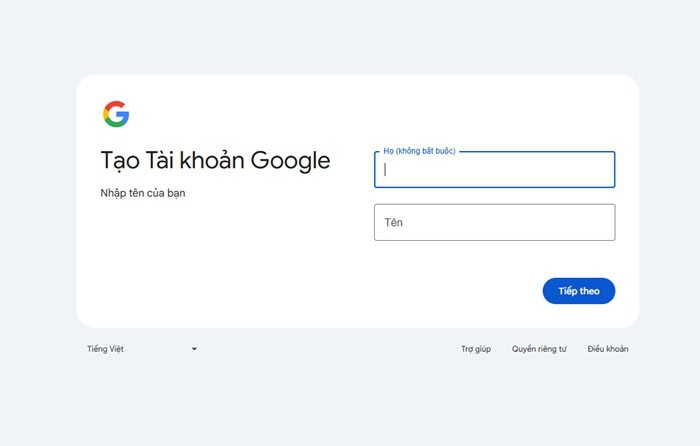700x446 pixels.
Task: Select the Tiếng Việt language label text
Action: pyautogui.click(x=105, y=349)
